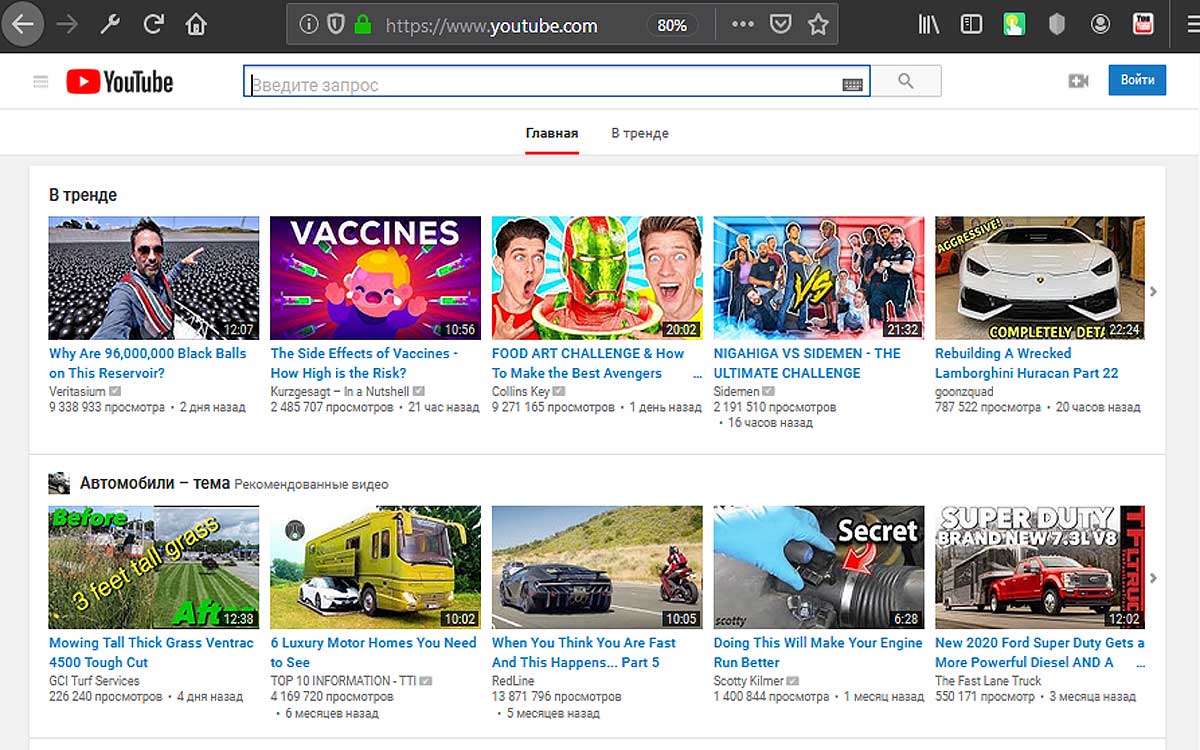Click the YouTube logo
The width and height of the screenshot is (1200, 750).
pos(120,82)
